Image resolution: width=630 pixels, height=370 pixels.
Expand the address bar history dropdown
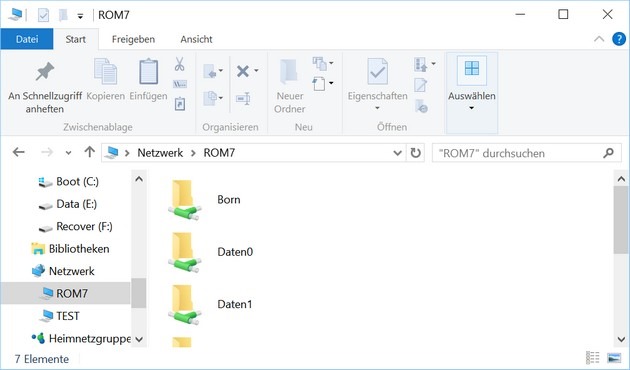(x=397, y=153)
